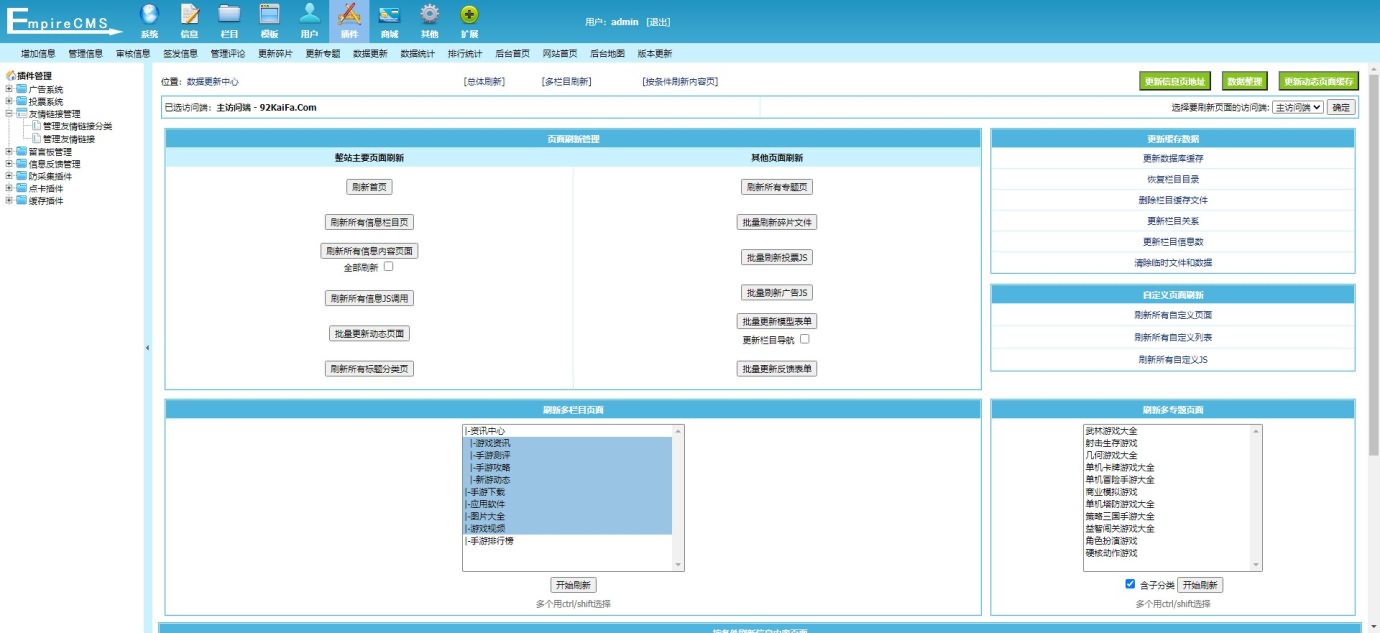Viewport: 1380px width, 633px height.
Task: Click 开始刷新 under the column list
Action: (x=573, y=585)
